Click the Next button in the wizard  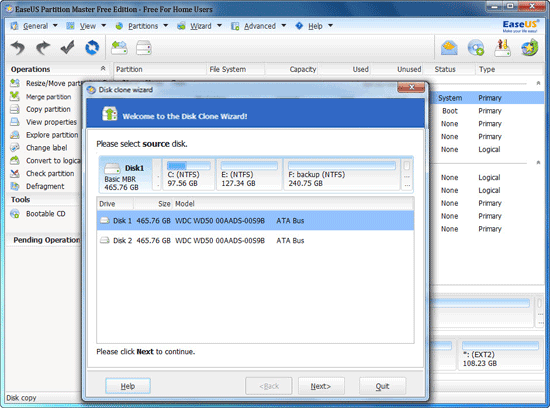tap(321, 386)
